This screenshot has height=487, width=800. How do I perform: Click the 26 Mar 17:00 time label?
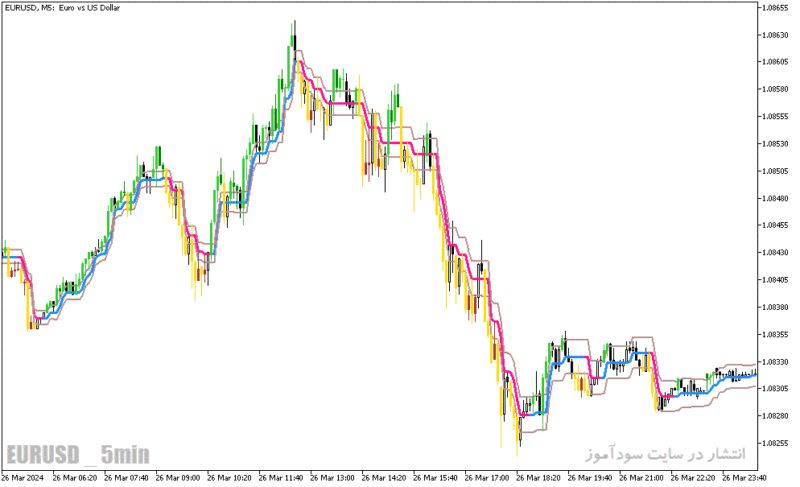pos(487,478)
